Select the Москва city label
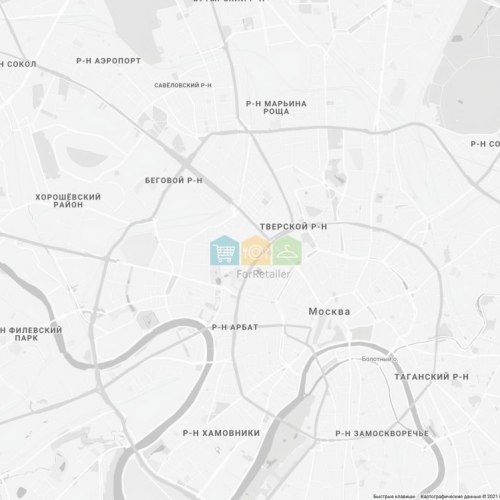This screenshot has height=500, width=500. (x=329, y=312)
